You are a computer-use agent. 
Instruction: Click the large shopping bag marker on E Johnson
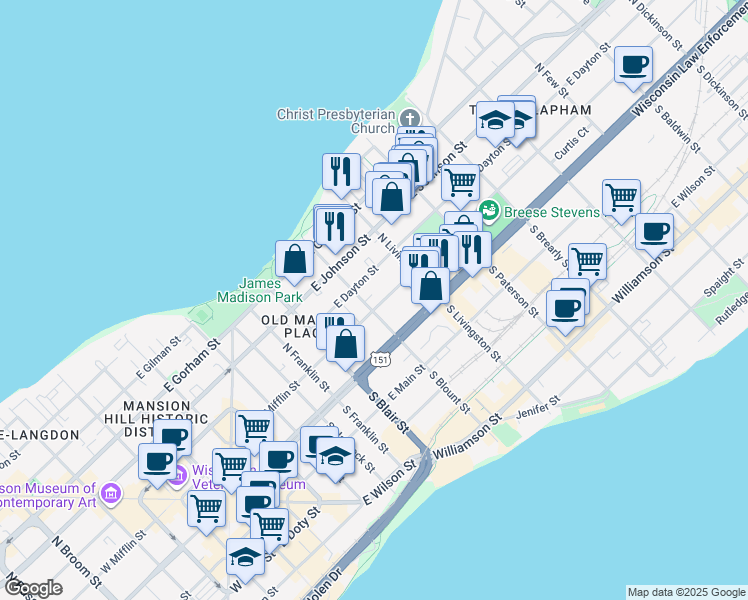pos(391,198)
